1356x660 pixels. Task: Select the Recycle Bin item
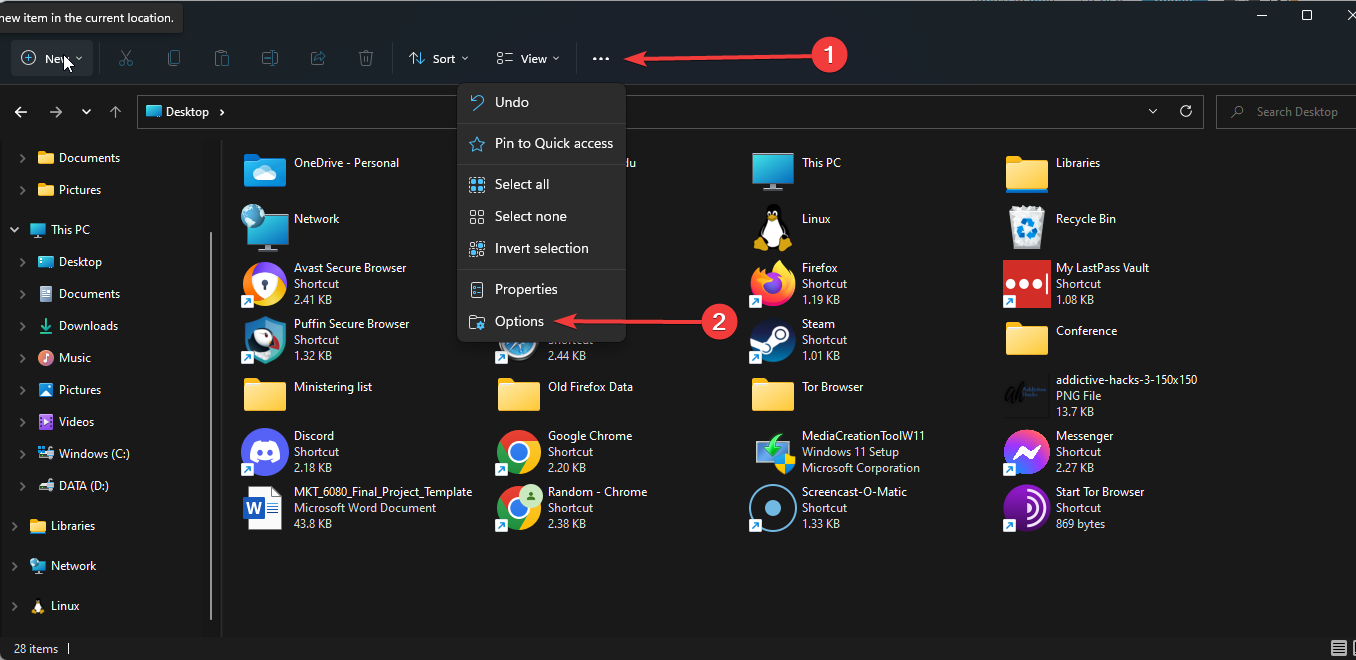click(x=1061, y=227)
